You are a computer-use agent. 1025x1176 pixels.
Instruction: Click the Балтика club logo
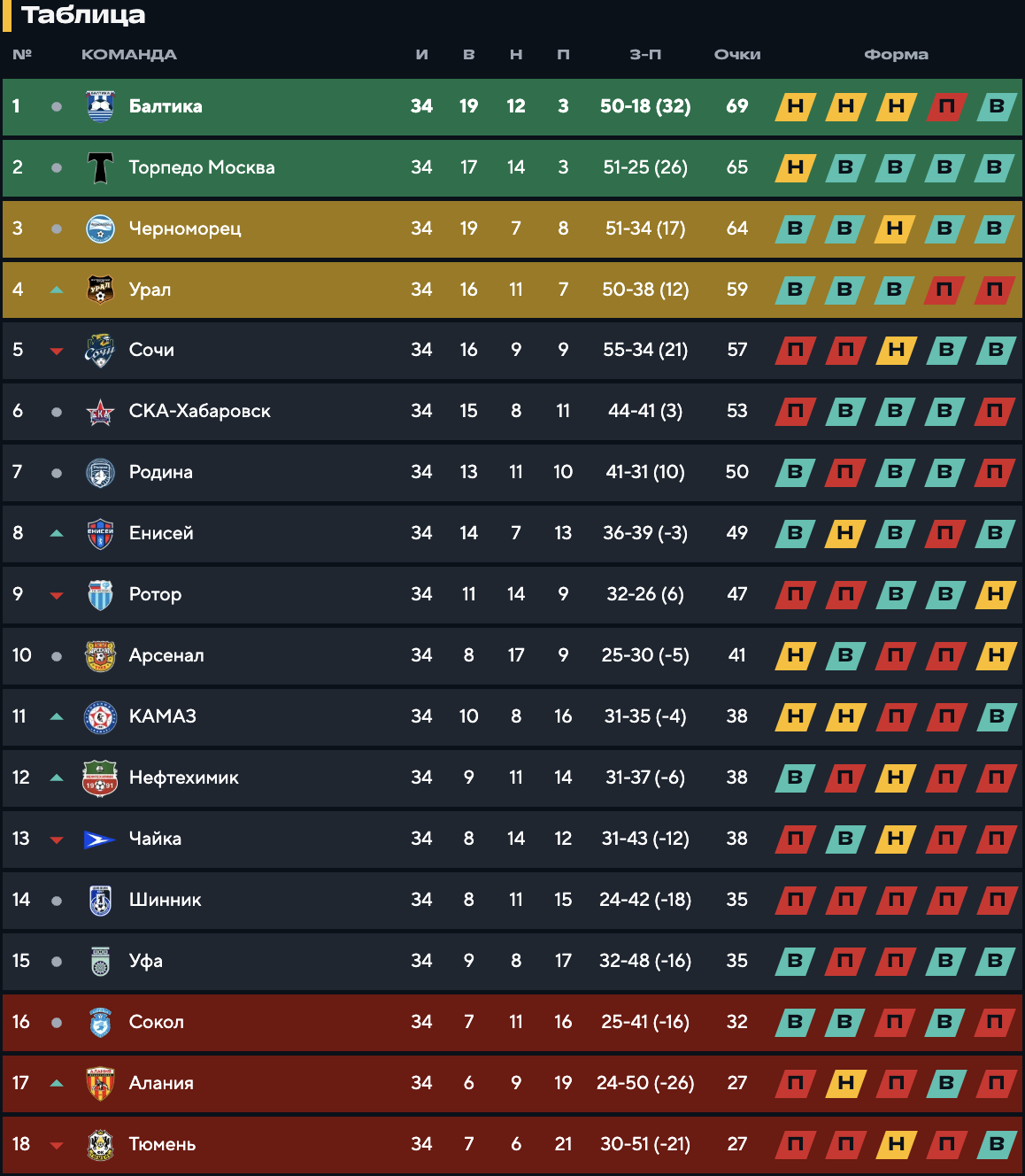coord(100,106)
